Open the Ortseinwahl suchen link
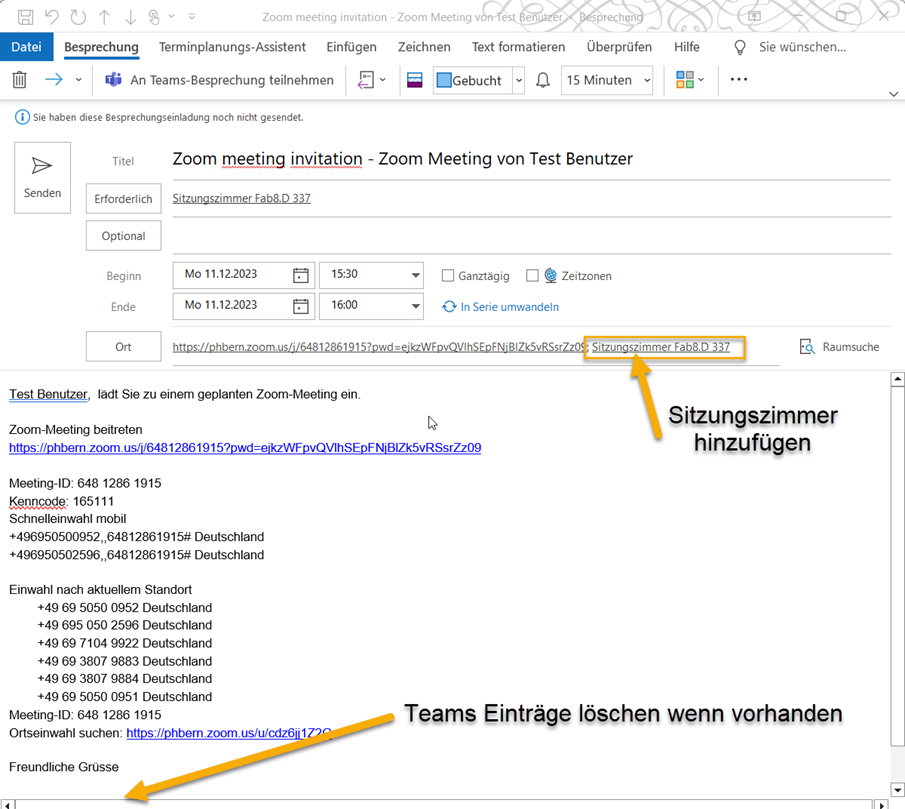 [x=229, y=733]
